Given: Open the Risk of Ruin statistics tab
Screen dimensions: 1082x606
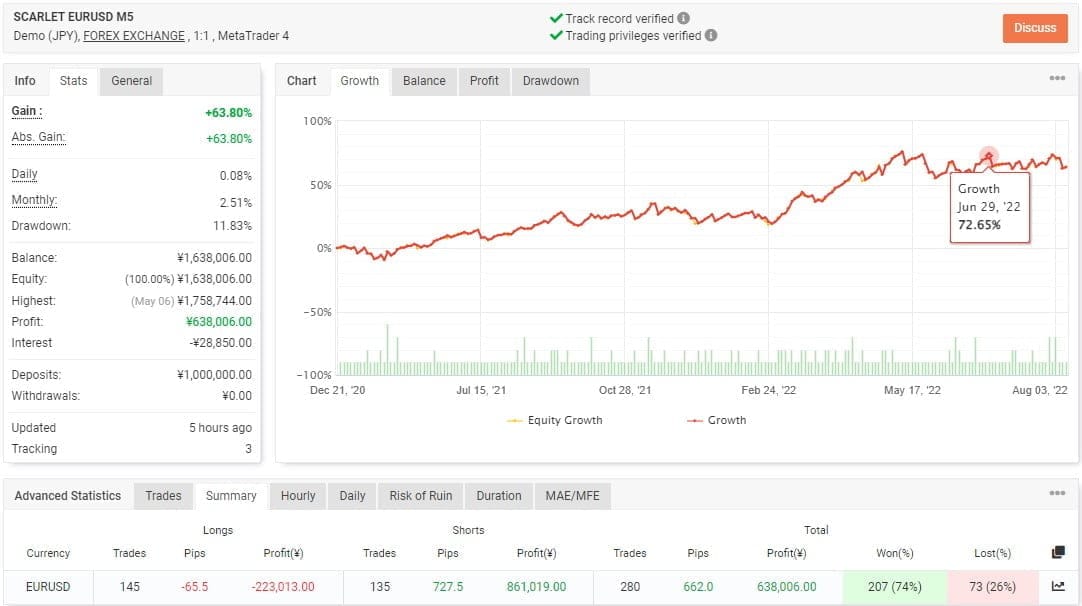Looking at the screenshot, I should point(419,495).
